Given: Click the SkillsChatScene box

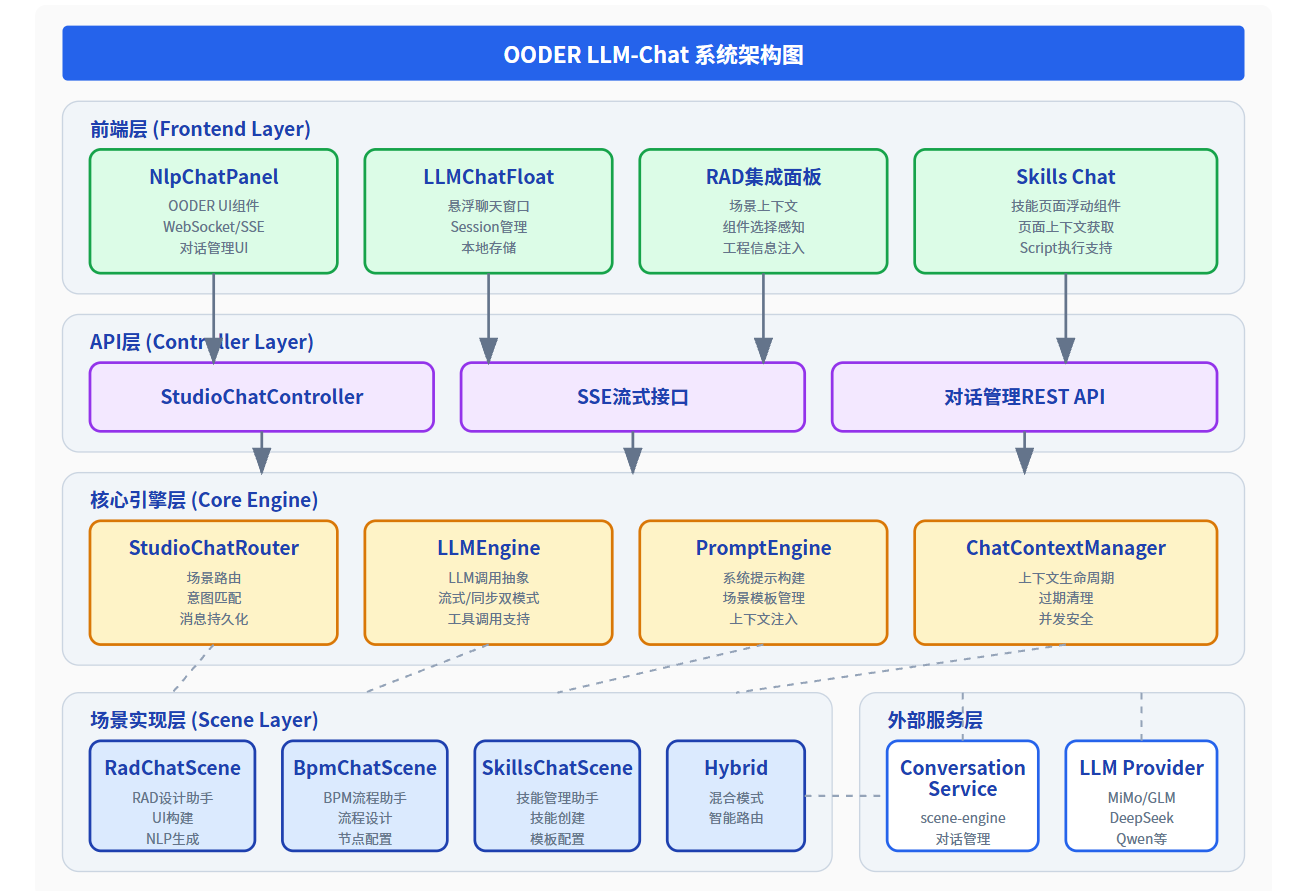Looking at the screenshot, I should click(557, 796).
